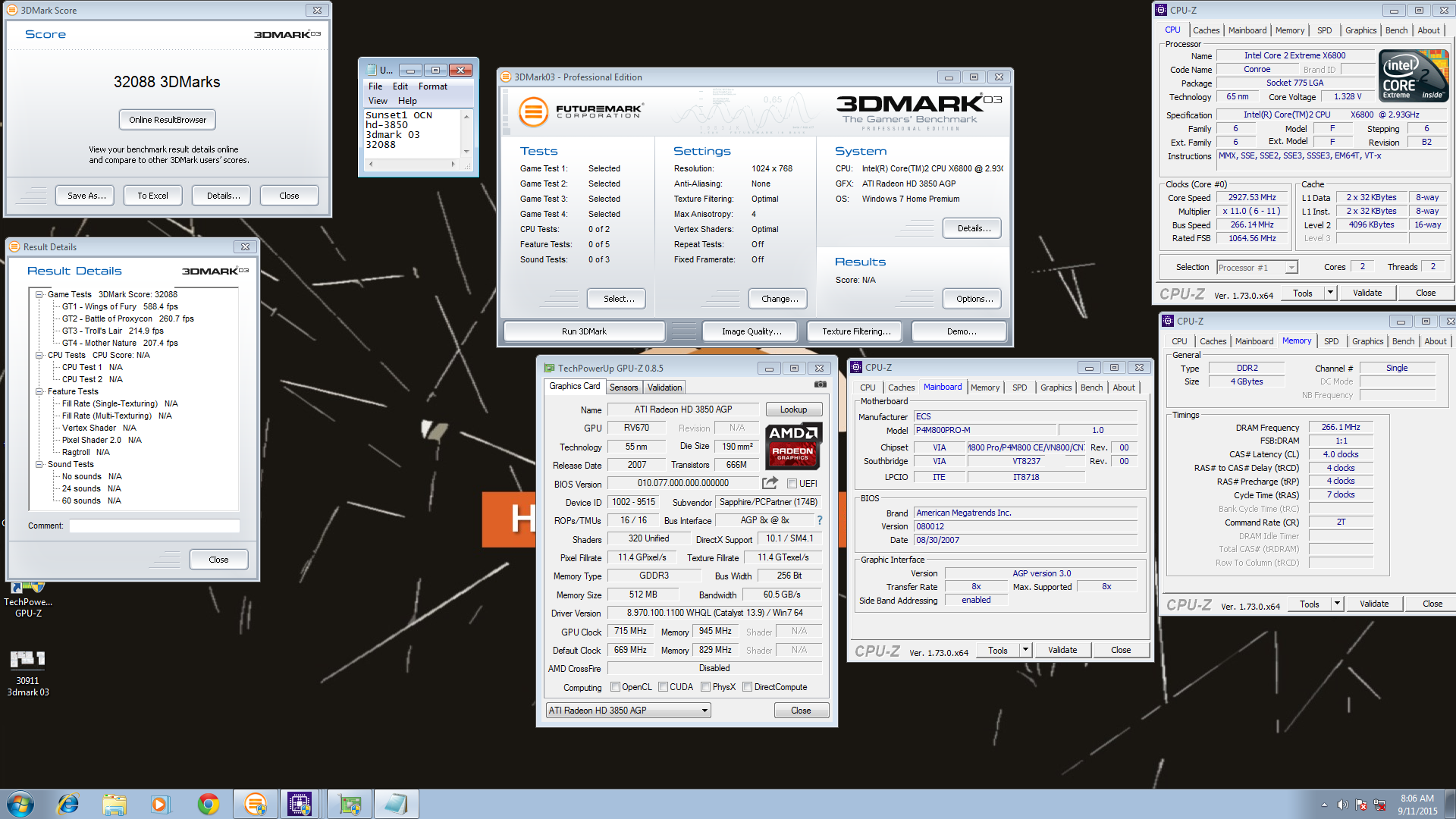This screenshot has width=1456, height=819.
Task: Open the SPD tab in CPU-Z Mainboard window
Action: click(x=1020, y=388)
